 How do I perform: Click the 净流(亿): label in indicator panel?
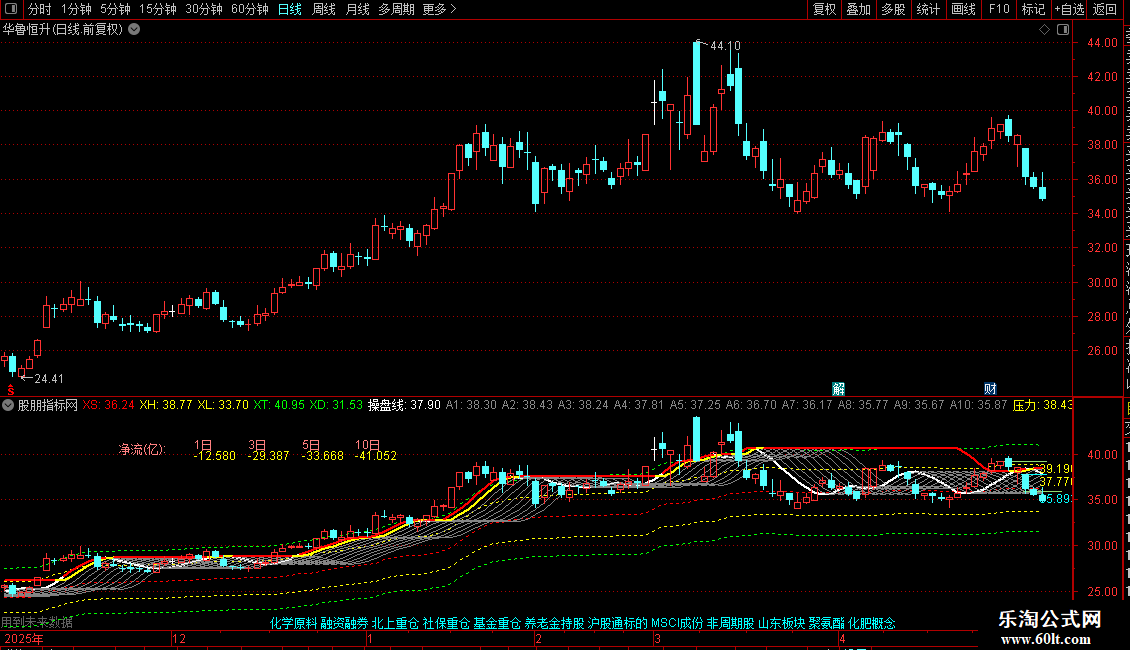[142, 450]
